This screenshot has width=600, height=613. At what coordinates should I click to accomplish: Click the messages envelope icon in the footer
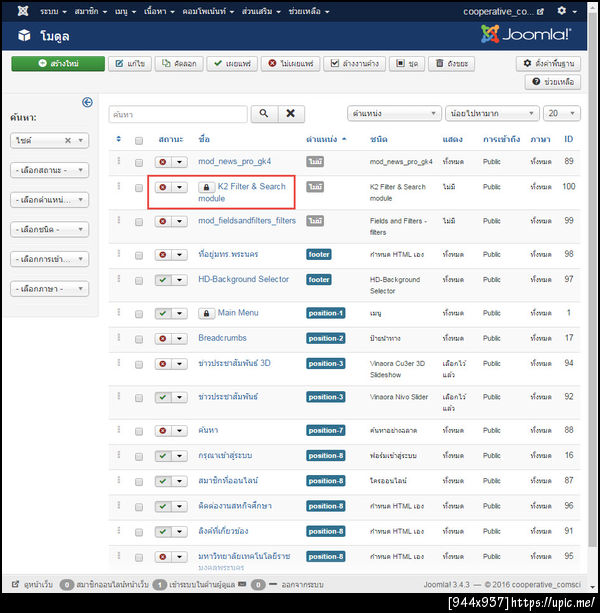242,584
